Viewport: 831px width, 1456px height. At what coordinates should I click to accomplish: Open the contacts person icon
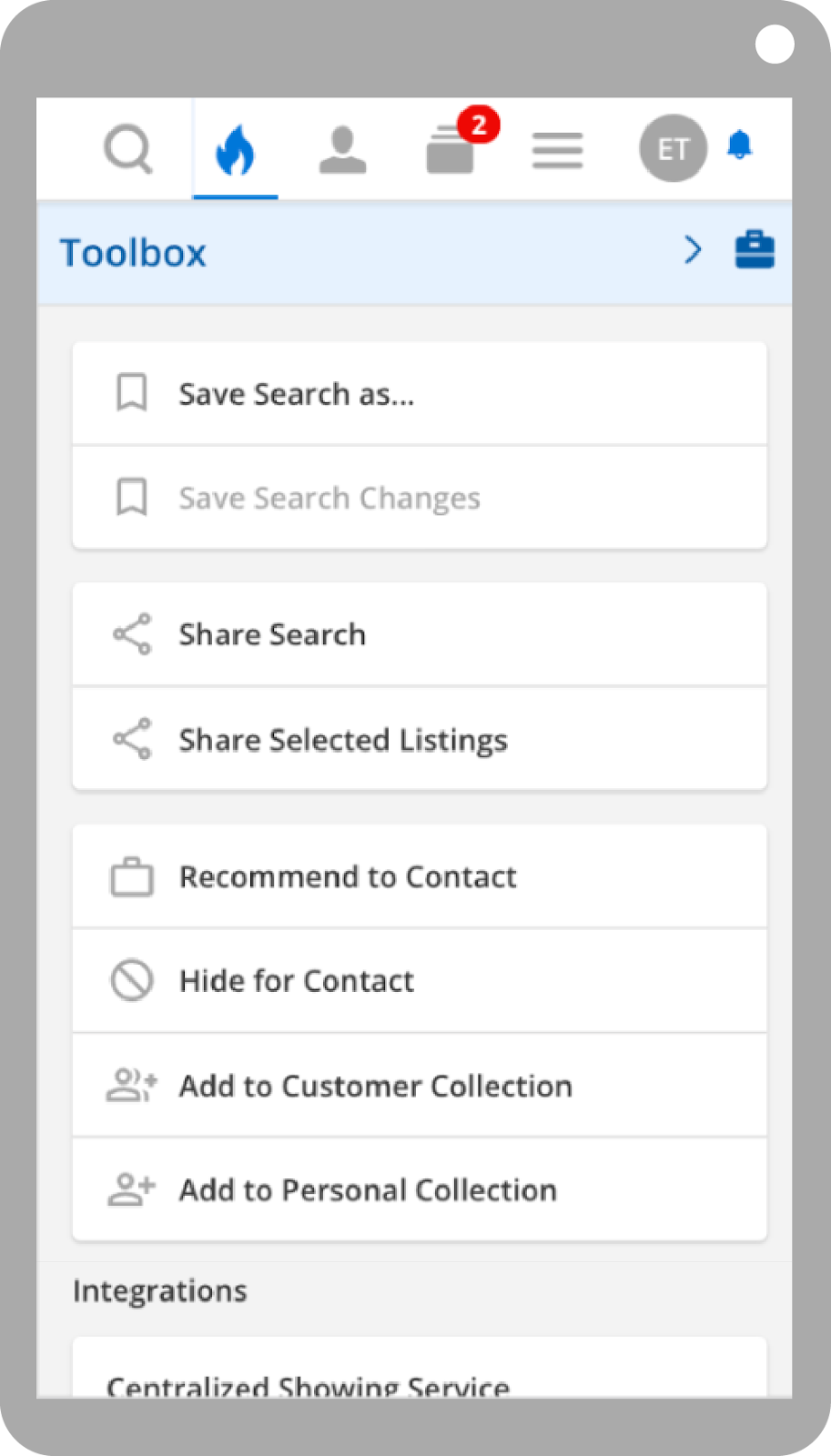[x=342, y=149]
